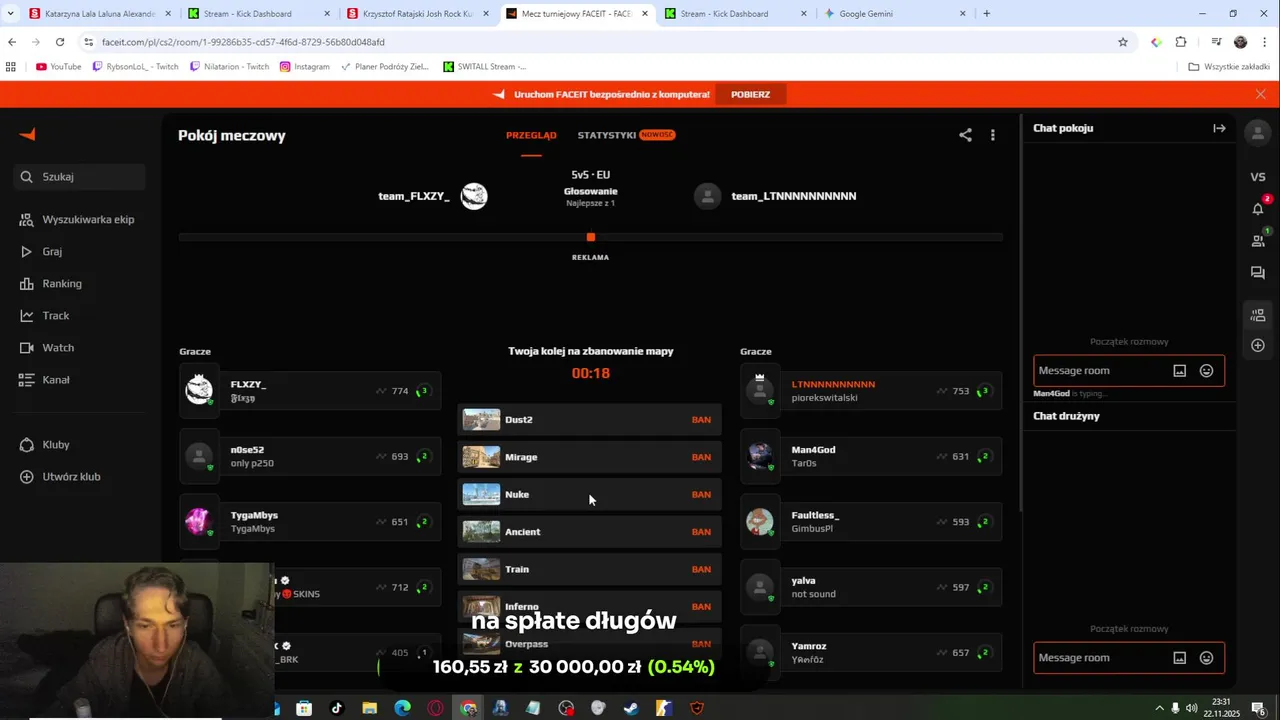
Task: Switch to the PRZEGLĄD tab
Action: point(531,135)
